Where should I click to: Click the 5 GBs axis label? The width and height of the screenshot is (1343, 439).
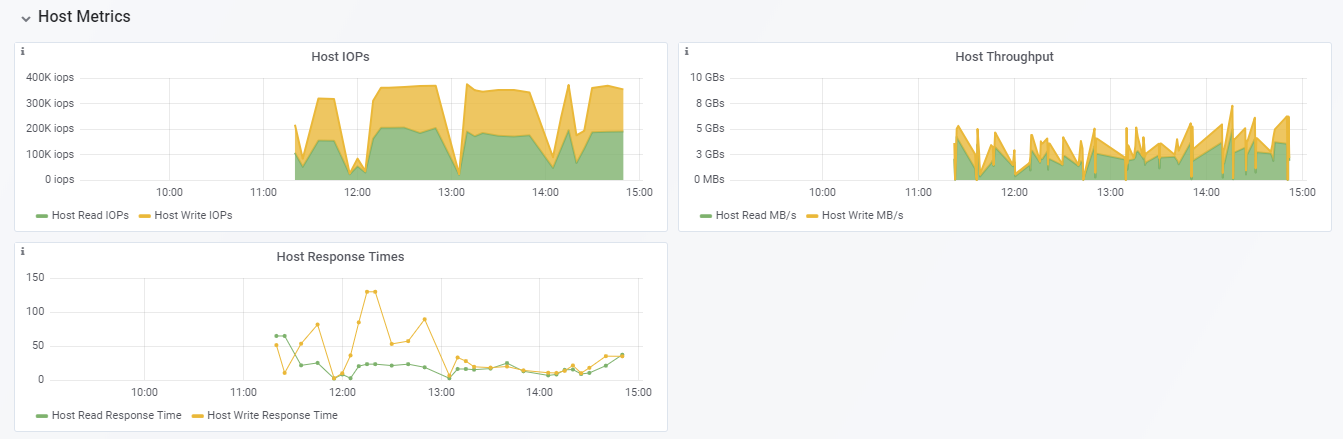711,128
